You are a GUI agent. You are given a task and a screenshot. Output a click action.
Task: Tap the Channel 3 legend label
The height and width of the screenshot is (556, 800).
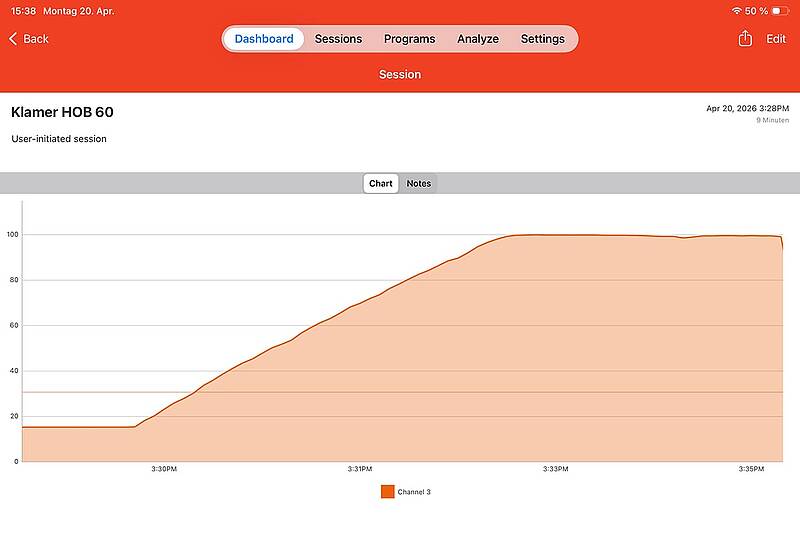[x=414, y=492]
